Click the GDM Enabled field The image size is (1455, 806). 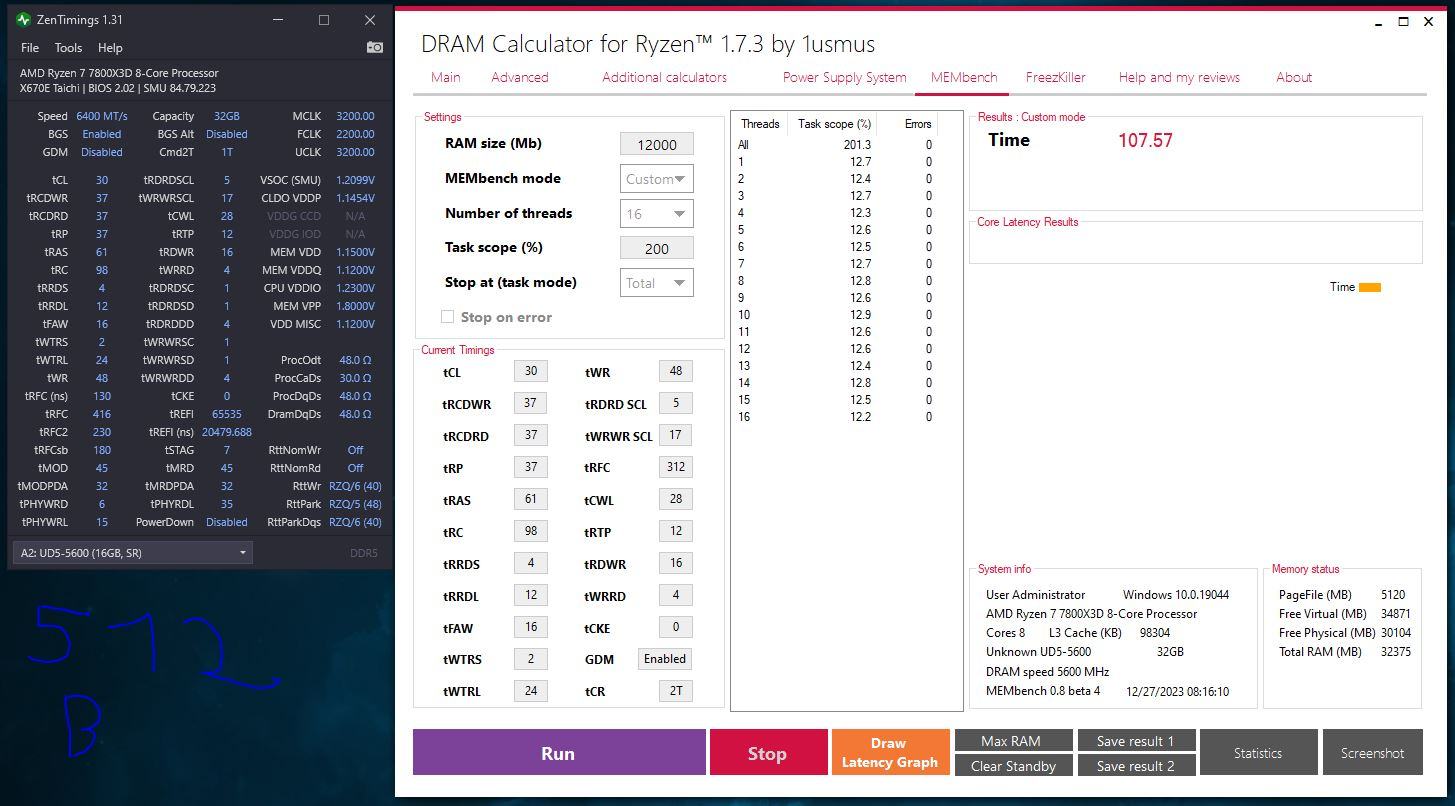click(665, 659)
